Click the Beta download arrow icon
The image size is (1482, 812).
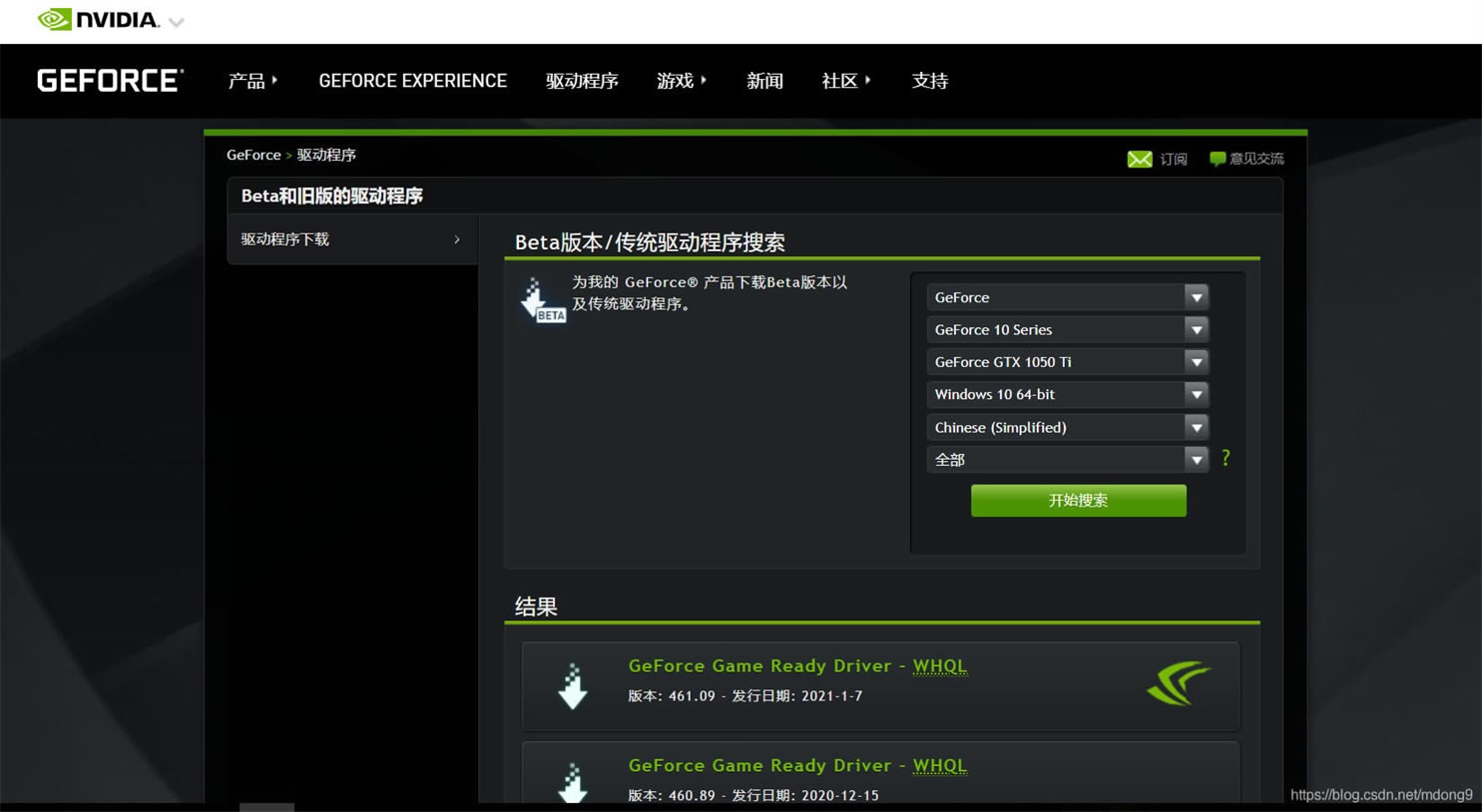(542, 300)
